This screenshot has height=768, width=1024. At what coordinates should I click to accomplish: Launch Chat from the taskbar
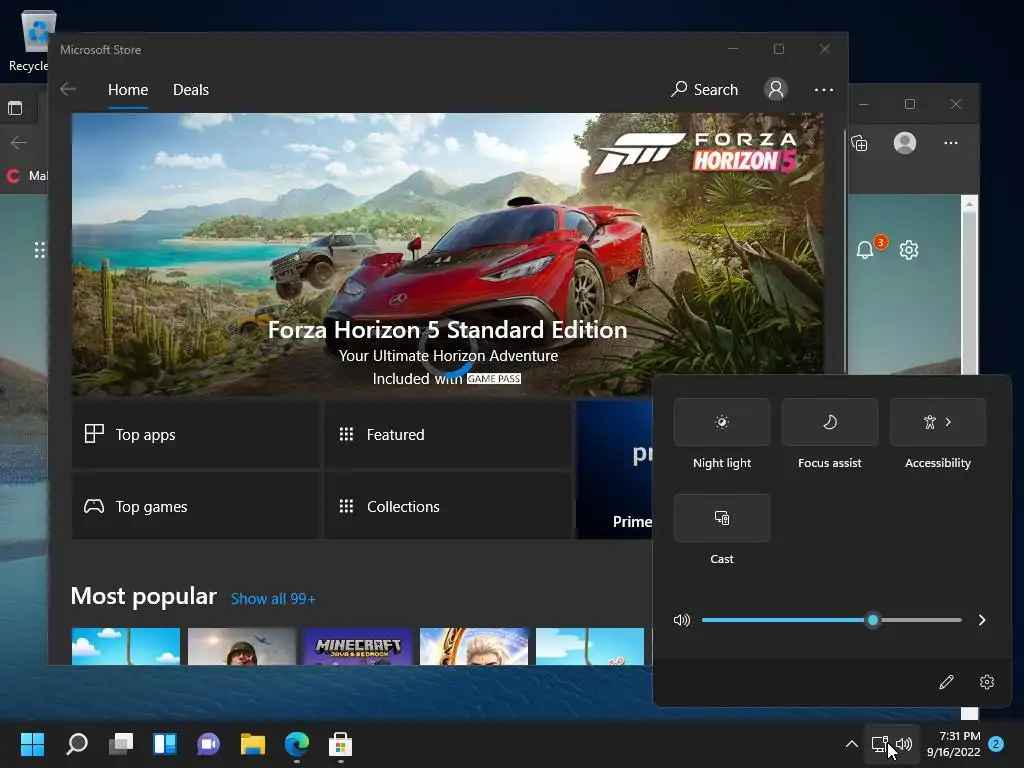coord(208,744)
